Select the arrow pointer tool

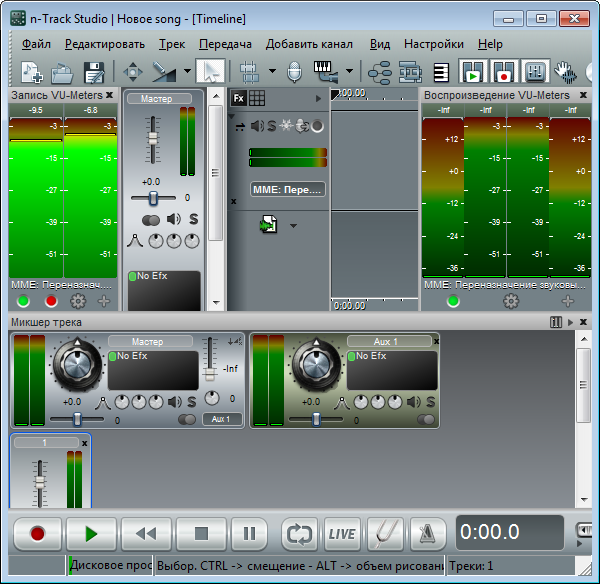point(210,72)
